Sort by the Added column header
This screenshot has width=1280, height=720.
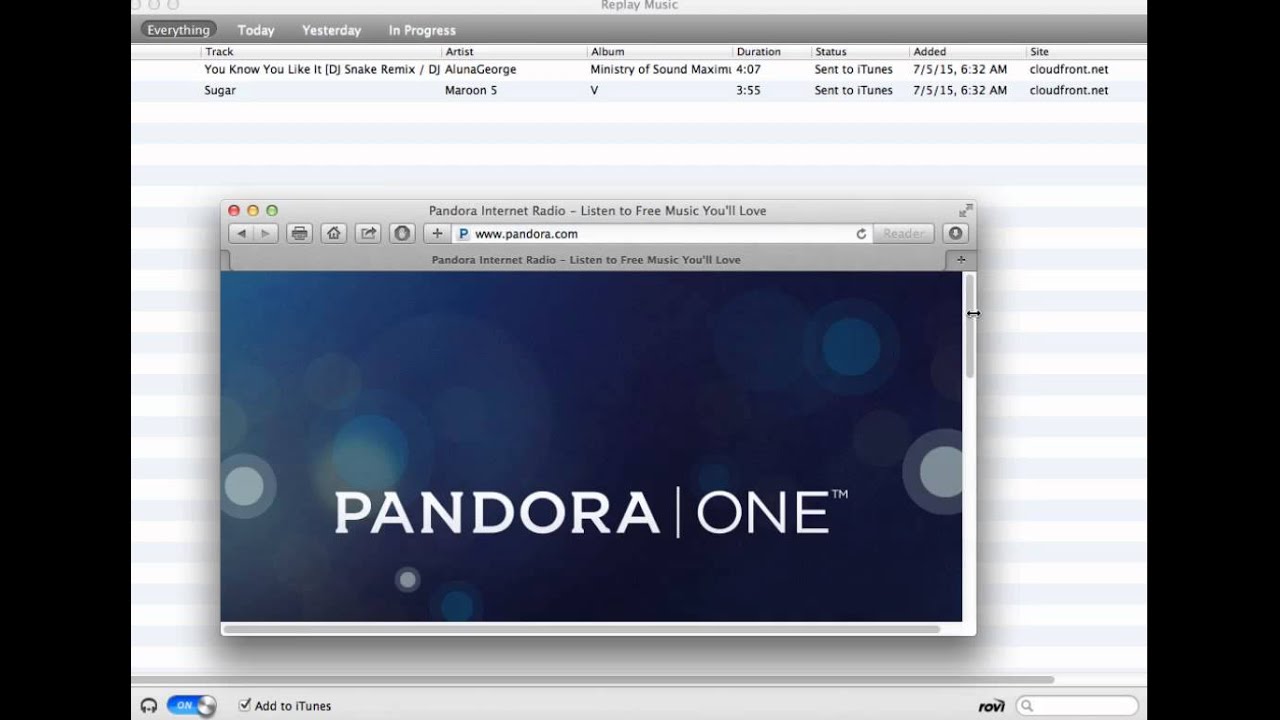[967, 52]
